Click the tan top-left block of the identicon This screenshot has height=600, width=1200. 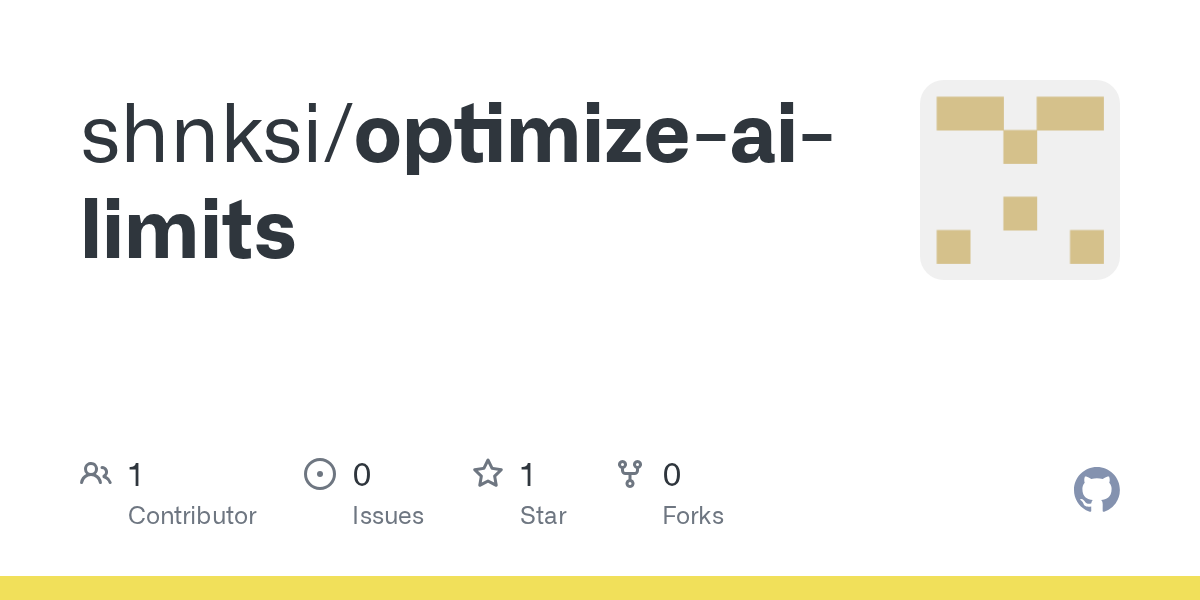coord(969,113)
